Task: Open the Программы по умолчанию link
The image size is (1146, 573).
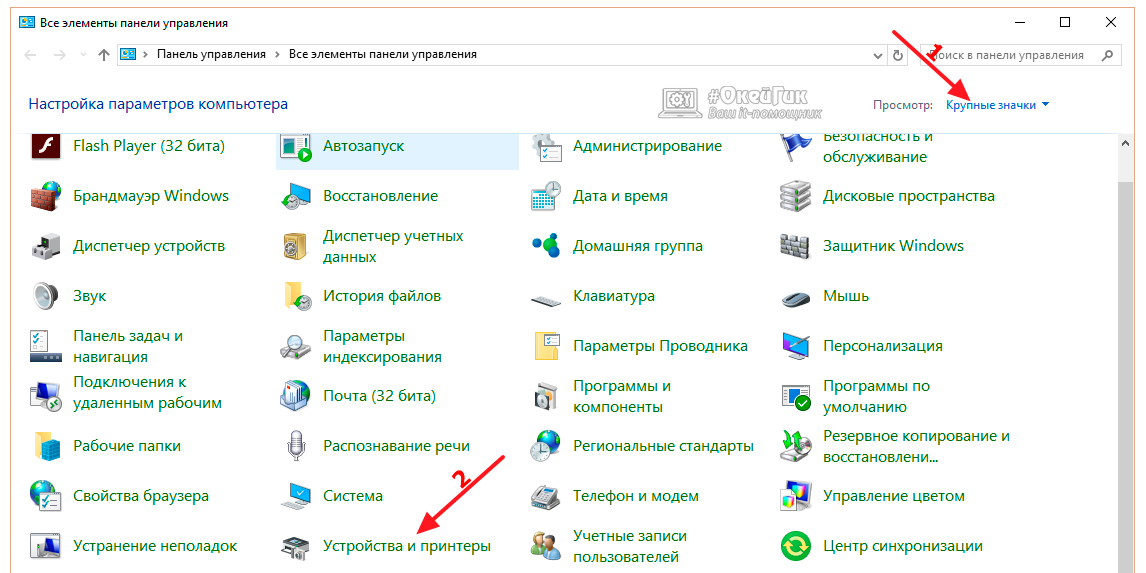Action: [x=876, y=396]
